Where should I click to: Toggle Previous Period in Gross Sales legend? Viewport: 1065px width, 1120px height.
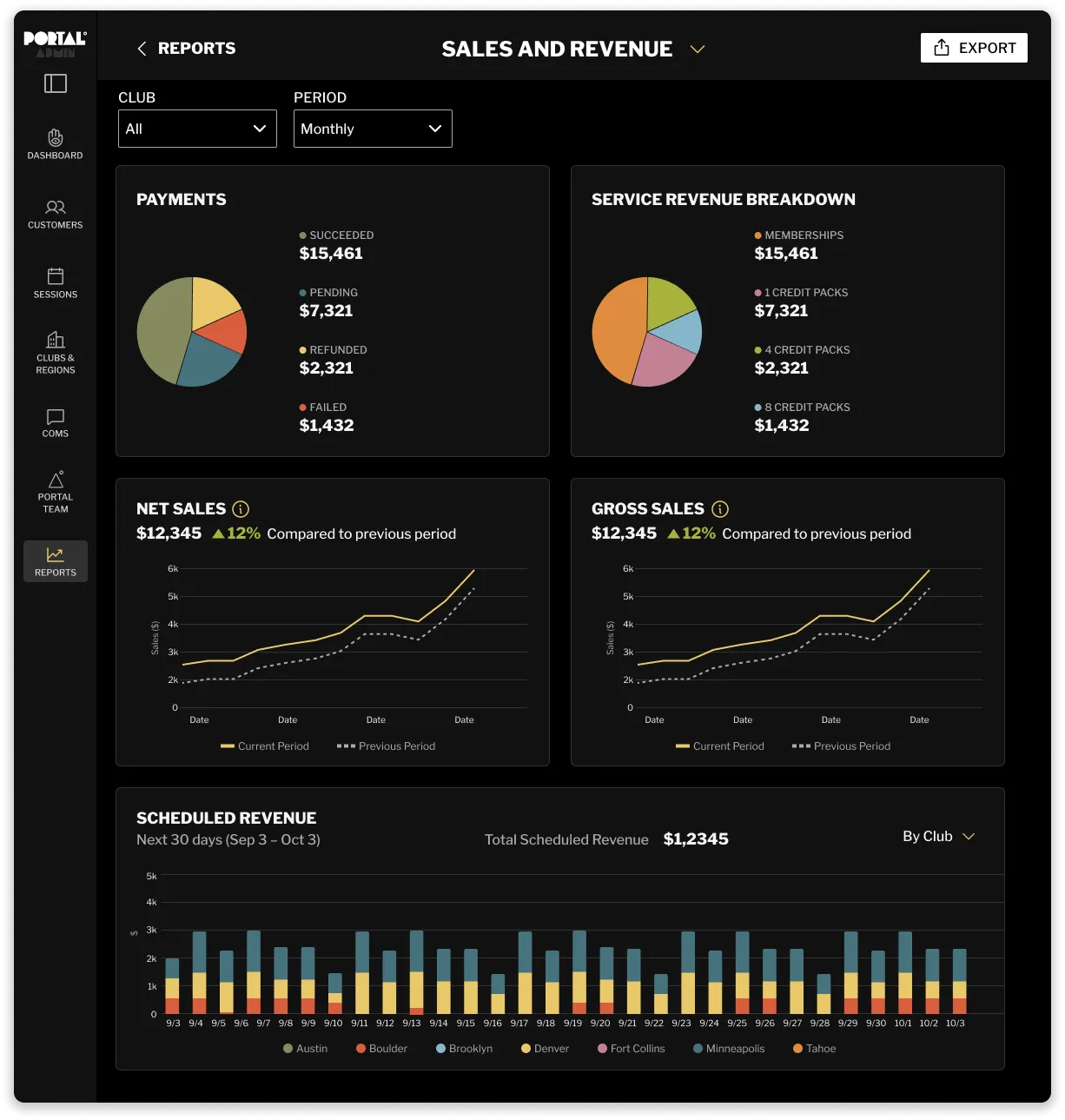click(x=841, y=746)
